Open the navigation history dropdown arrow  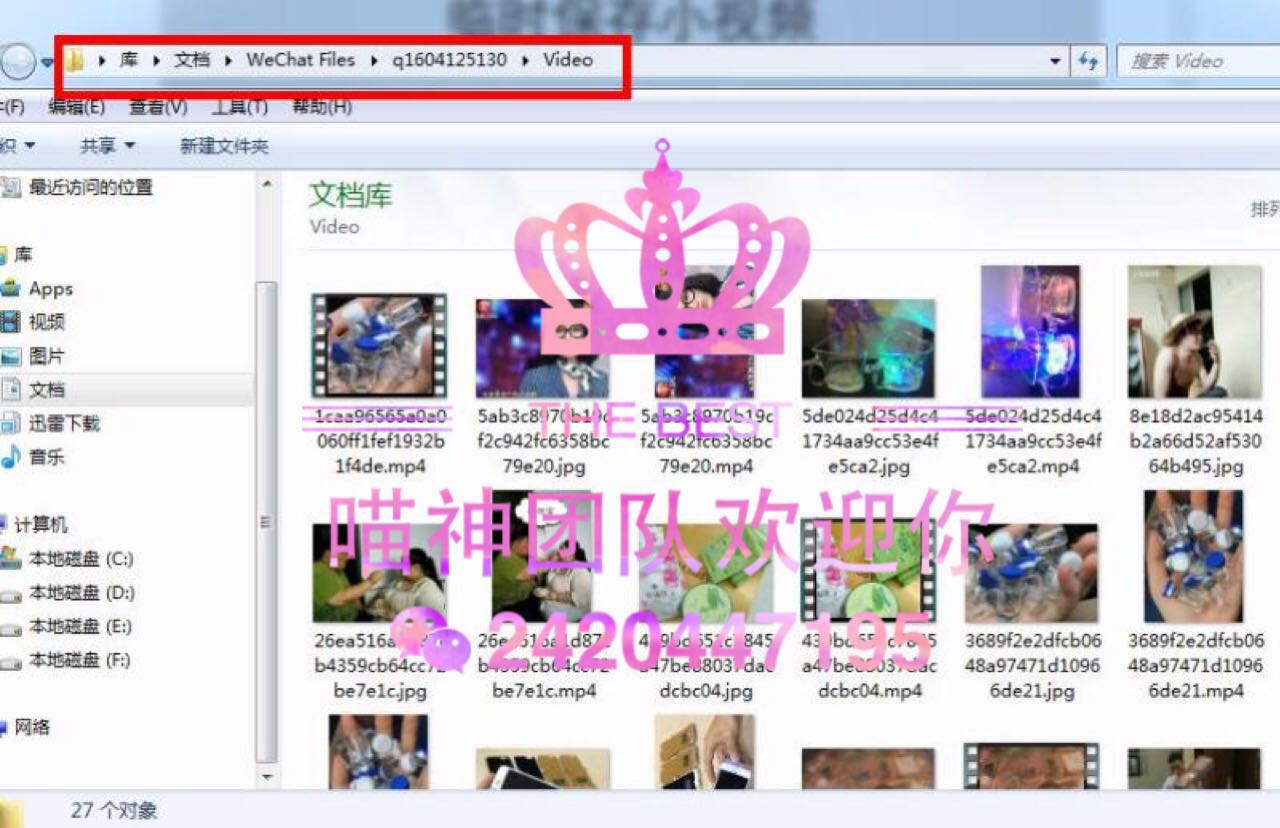47,63
